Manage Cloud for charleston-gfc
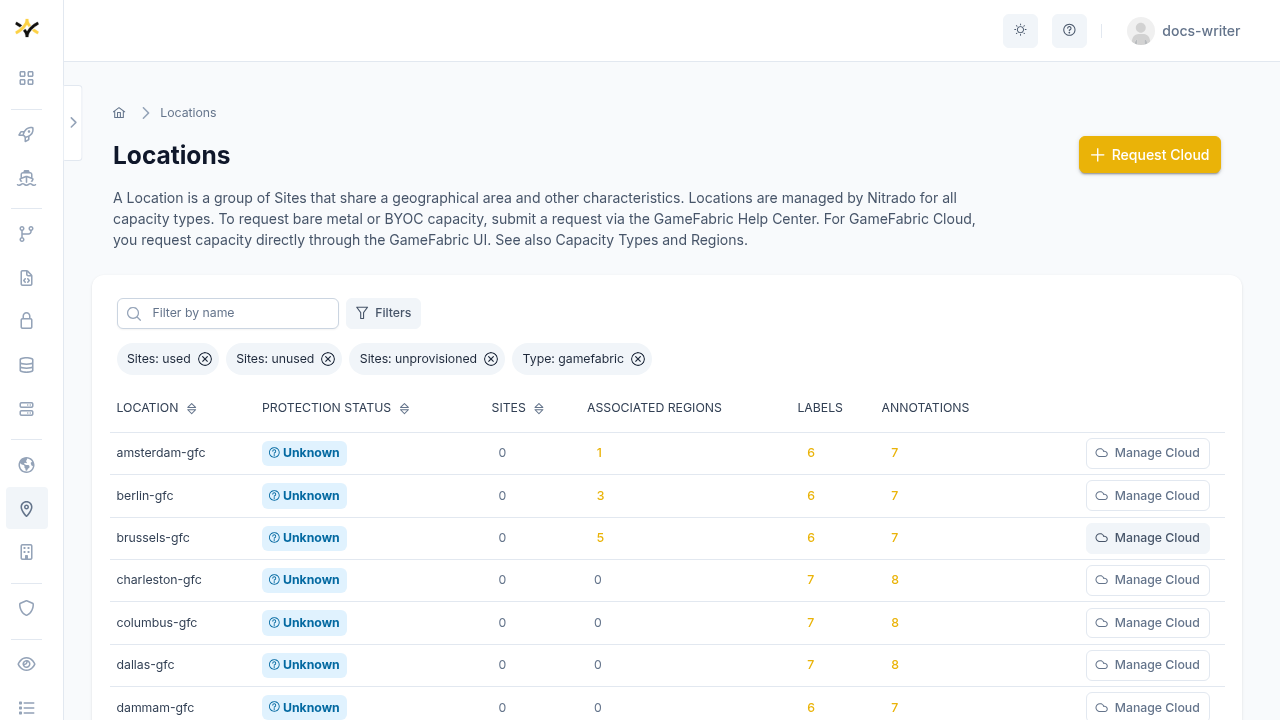The height and width of the screenshot is (720, 1280). click(1148, 580)
